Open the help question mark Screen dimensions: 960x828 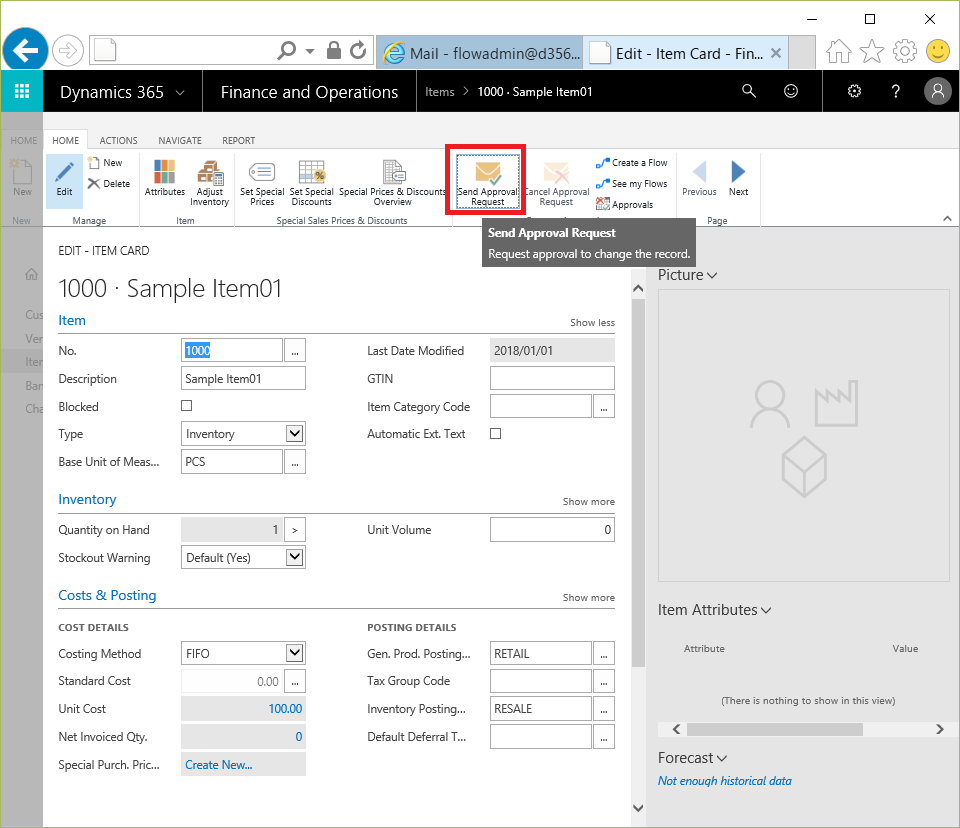point(896,91)
